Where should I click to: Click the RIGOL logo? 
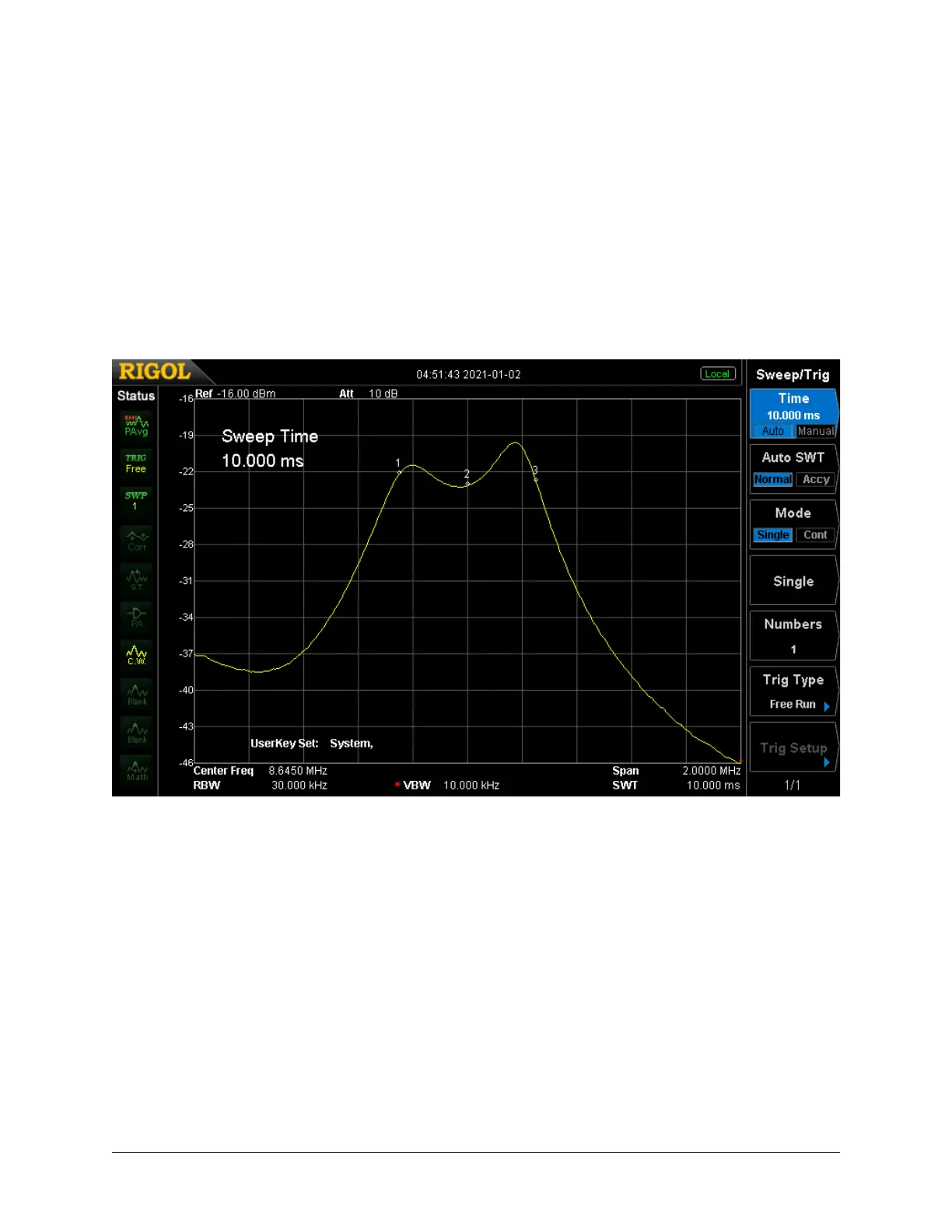coord(155,372)
